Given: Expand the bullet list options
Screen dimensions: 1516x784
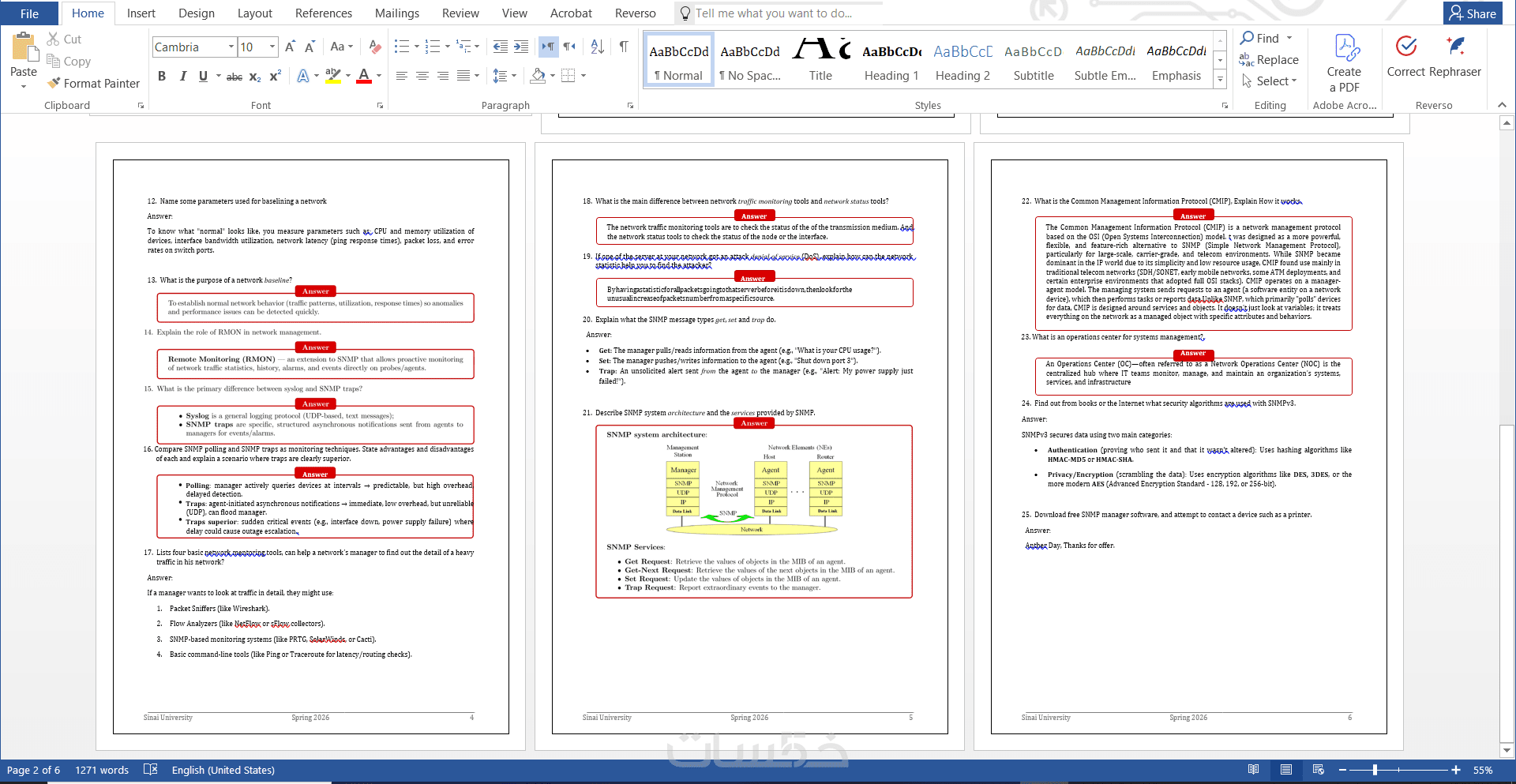Looking at the screenshot, I should (x=418, y=47).
